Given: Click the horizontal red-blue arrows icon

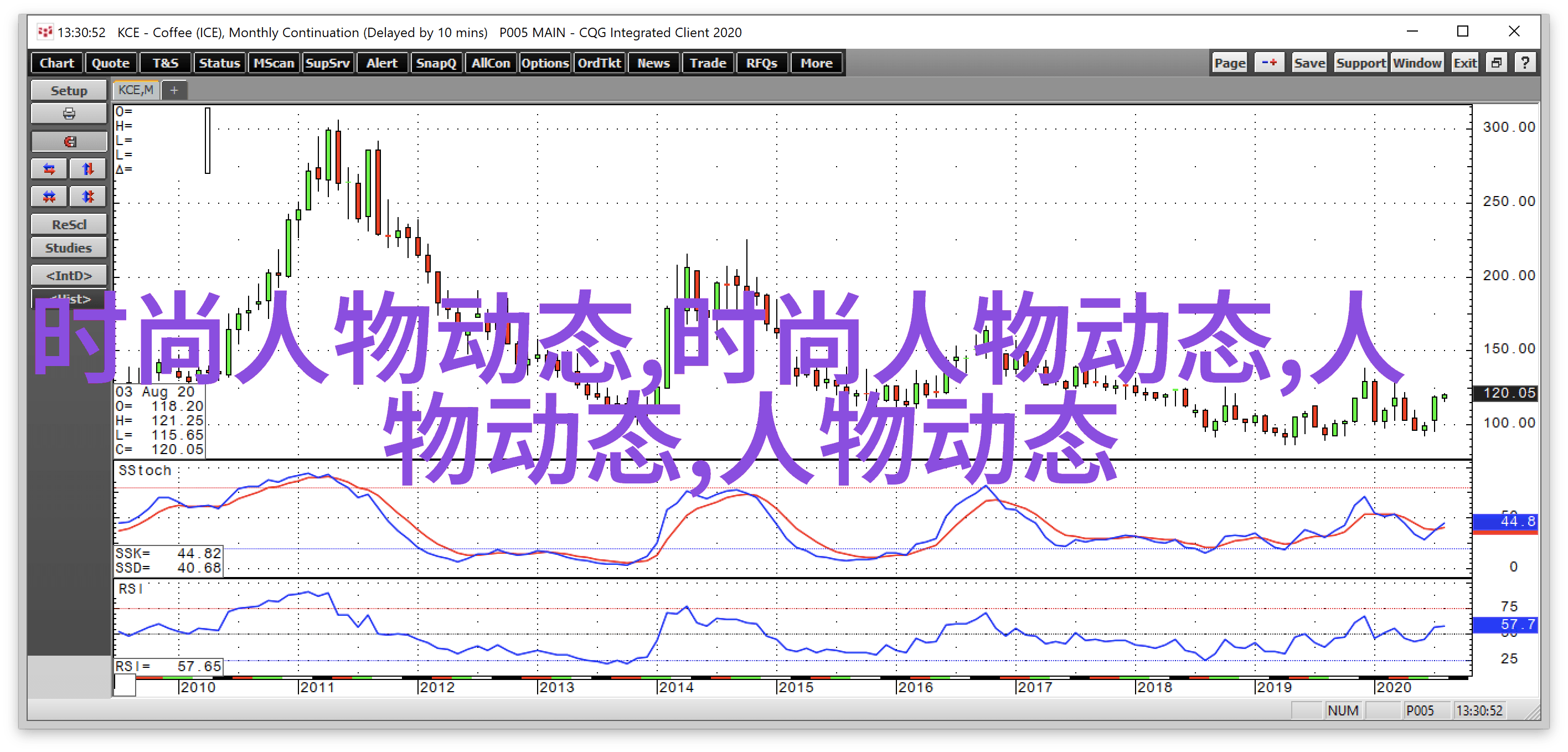Looking at the screenshot, I should 50,169.
